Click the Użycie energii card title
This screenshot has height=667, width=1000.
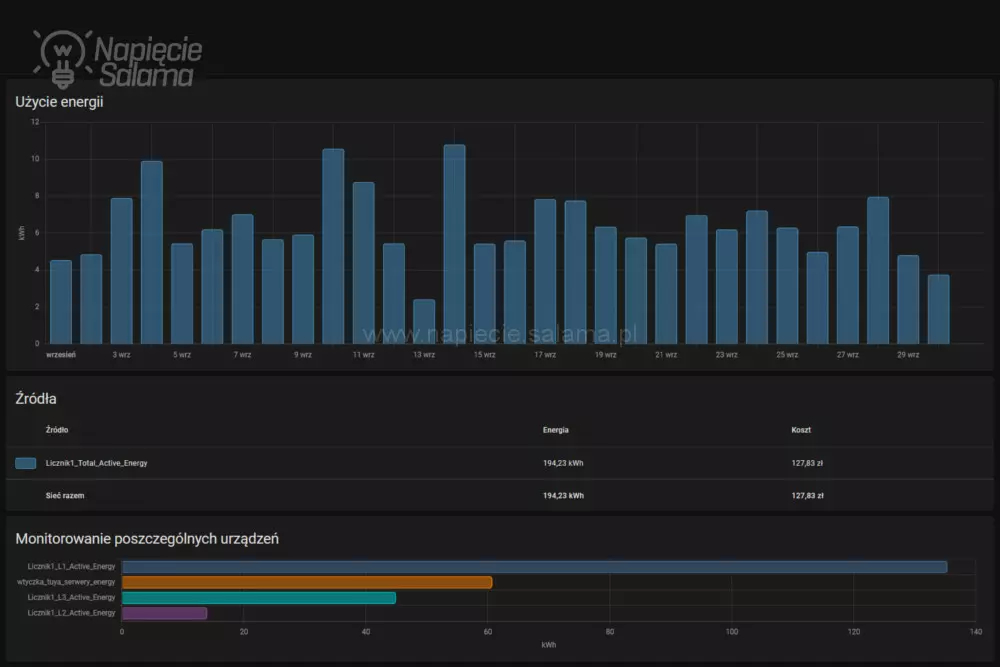coord(59,101)
